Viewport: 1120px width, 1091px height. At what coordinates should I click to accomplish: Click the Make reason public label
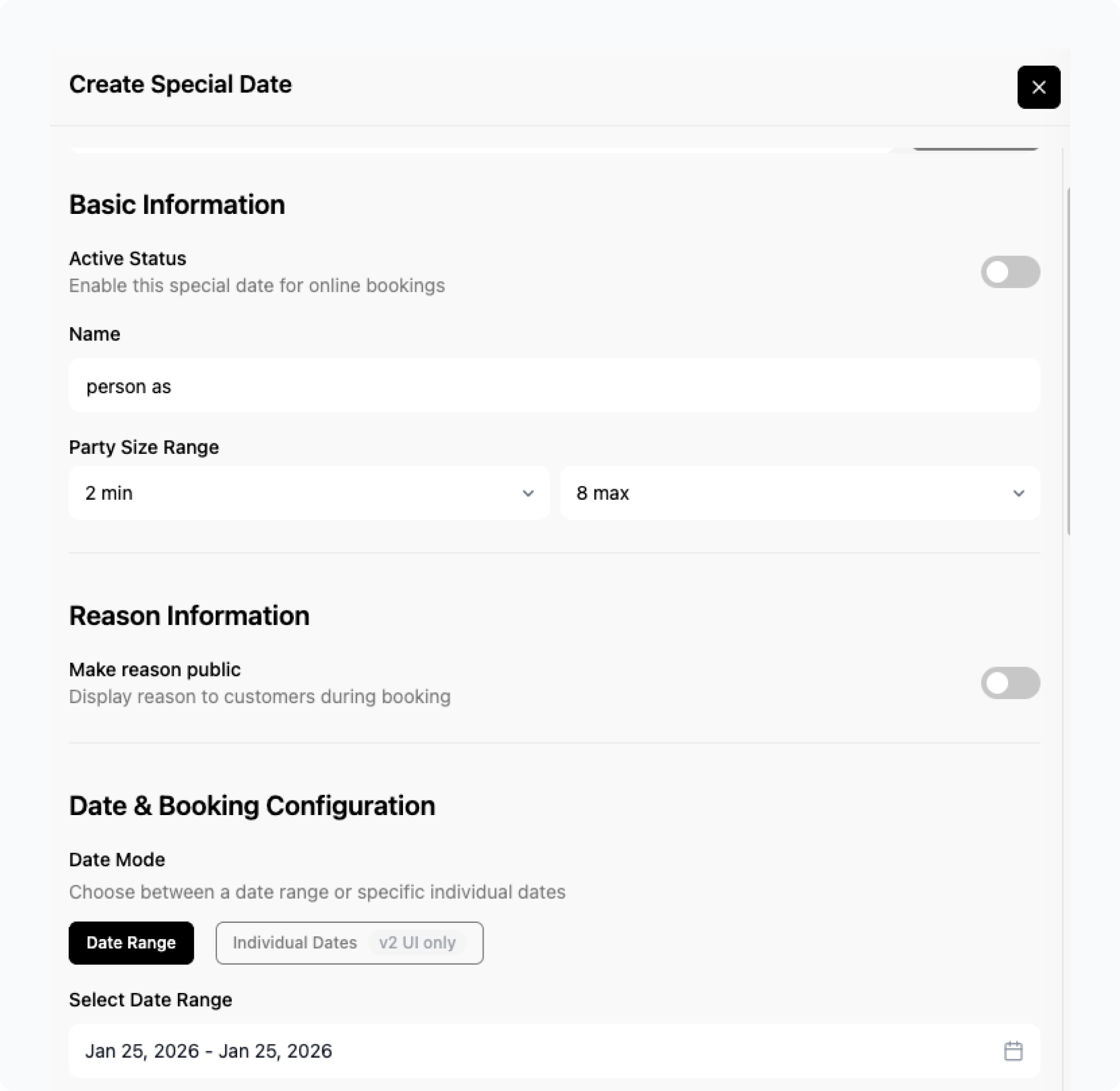(155, 670)
